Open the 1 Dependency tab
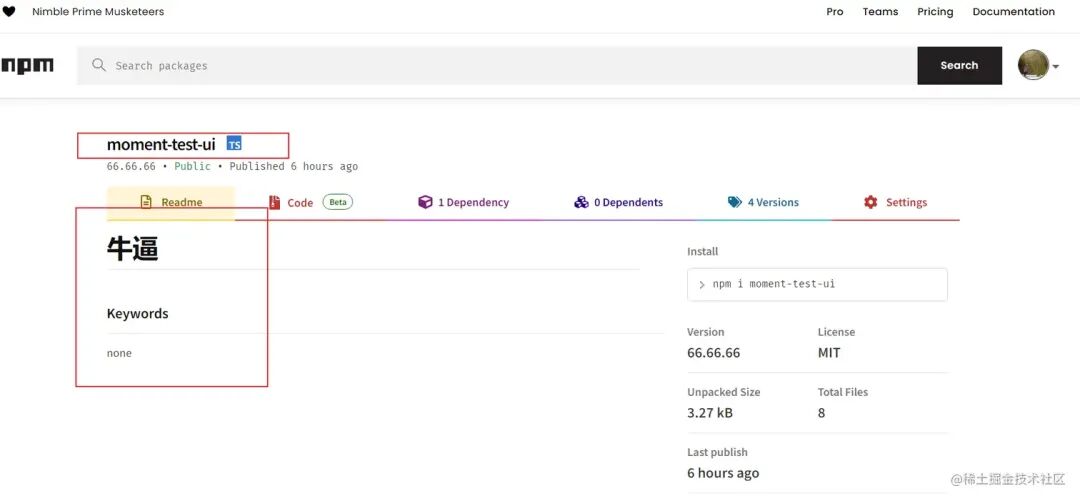The height and width of the screenshot is (501, 1080). coord(463,203)
